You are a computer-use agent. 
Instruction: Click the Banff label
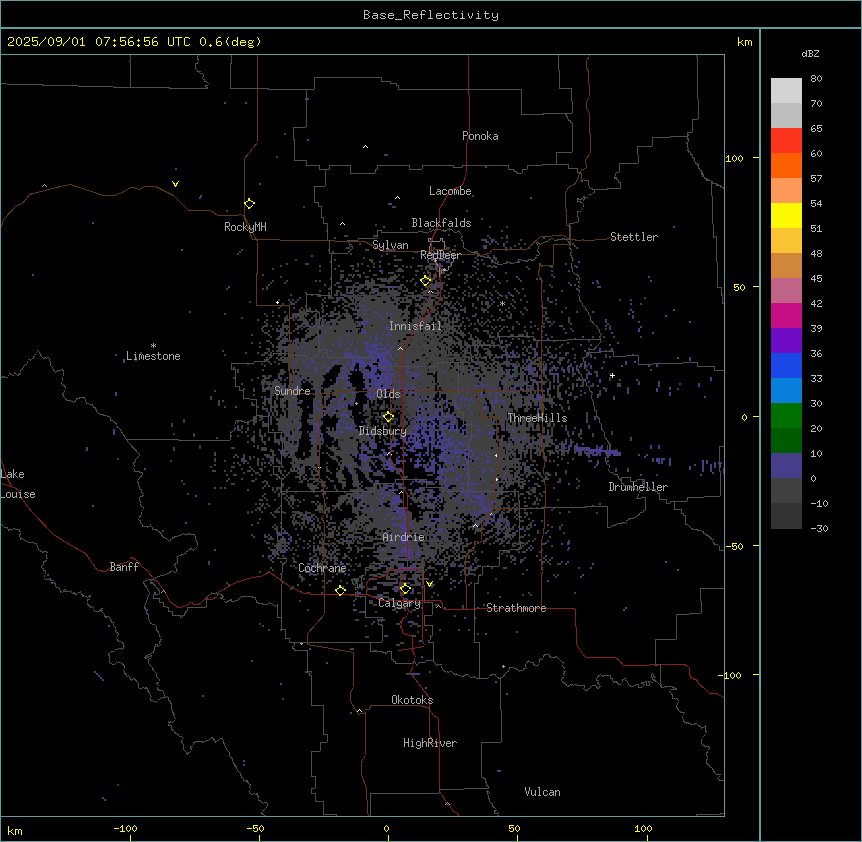click(x=124, y=567)
